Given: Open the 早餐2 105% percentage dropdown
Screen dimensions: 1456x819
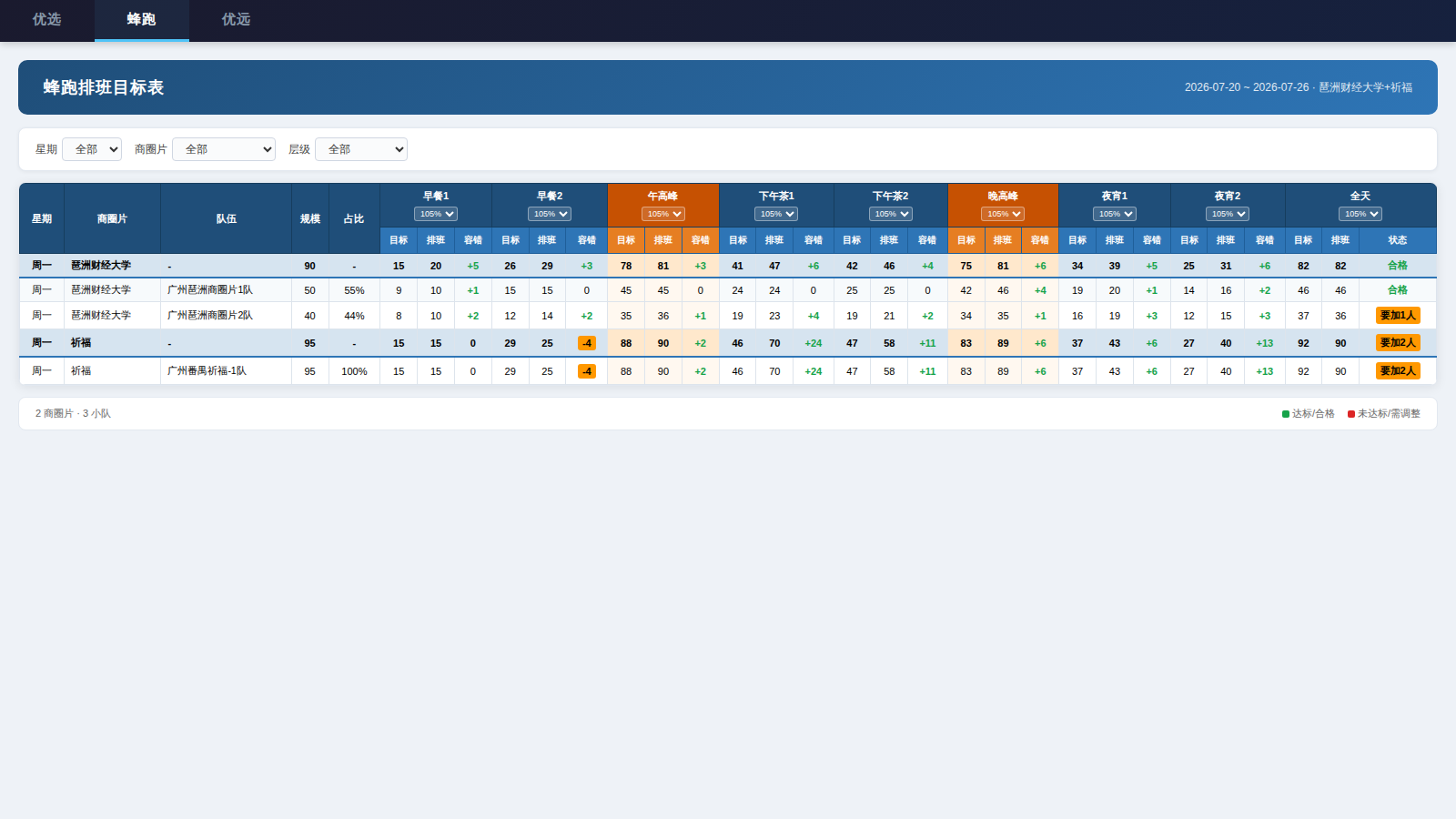Looking at the screenshot, I should pos(550,214).
